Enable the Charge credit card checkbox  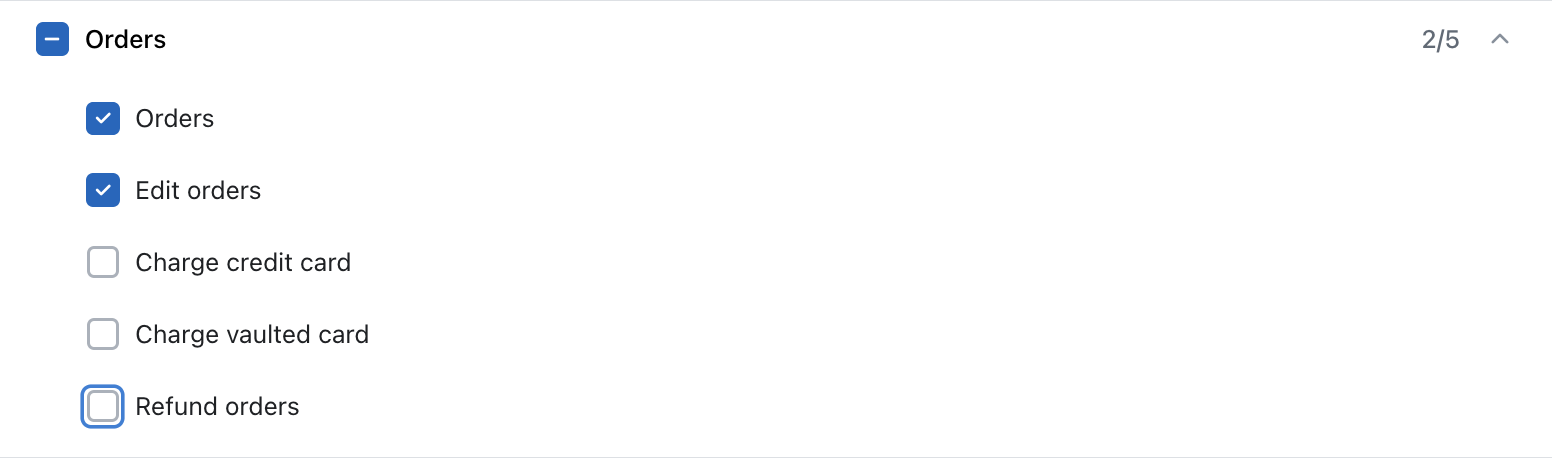tap(103, 263)
